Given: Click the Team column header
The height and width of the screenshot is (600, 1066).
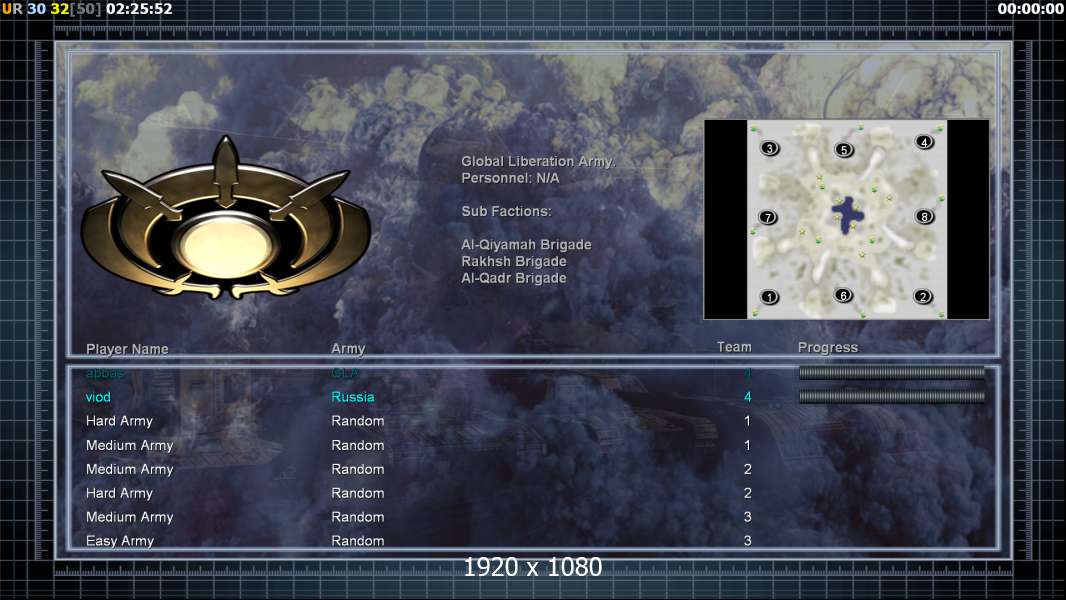Looking at the screenshot, I should 734,347.
